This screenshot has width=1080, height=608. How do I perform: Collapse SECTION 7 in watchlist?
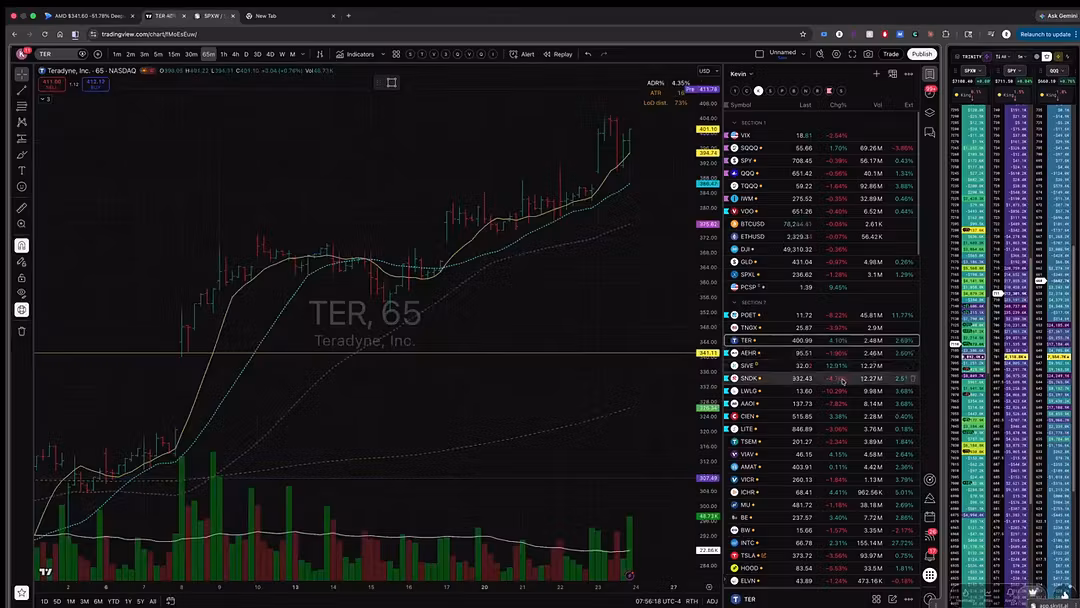click(x=734, y=302)
